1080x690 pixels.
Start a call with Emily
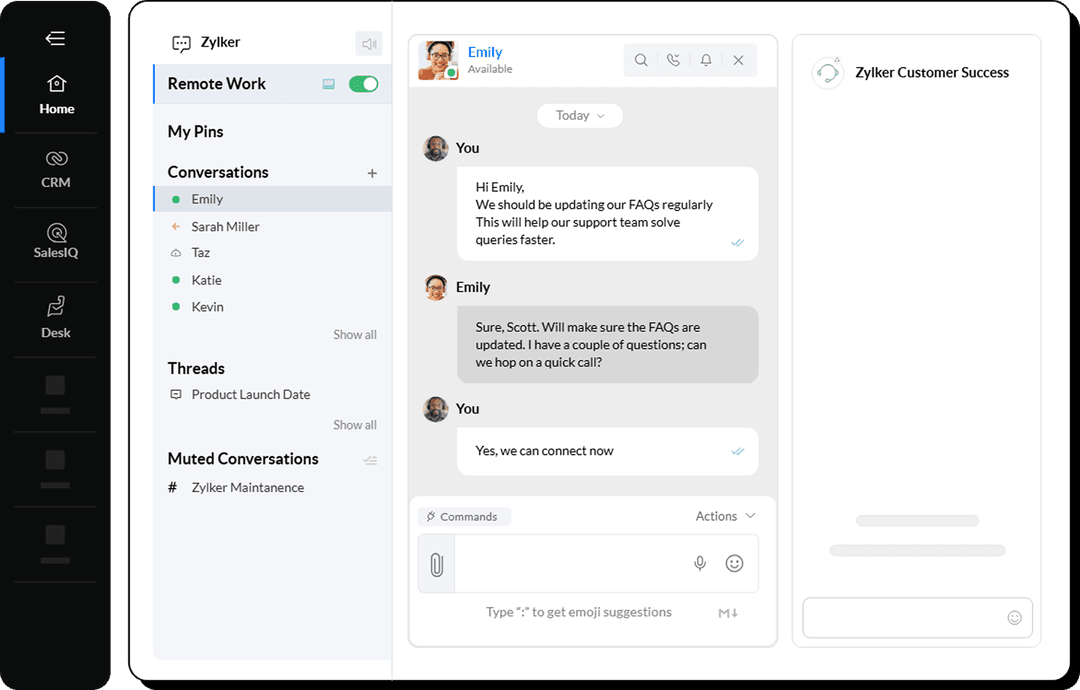pos(673,60)
